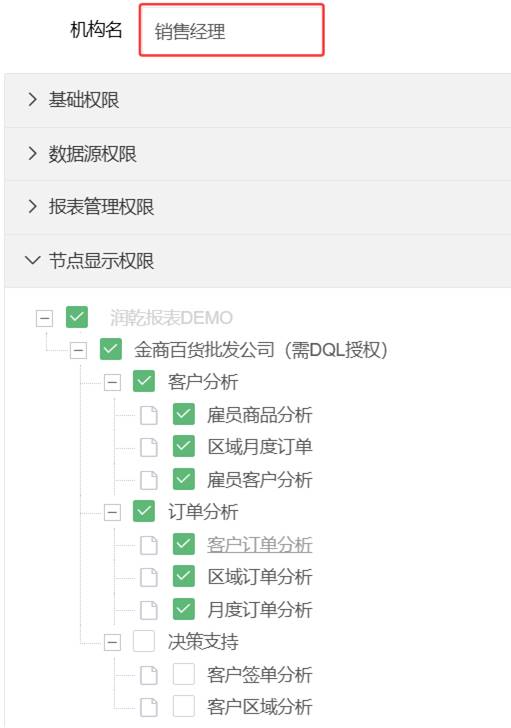Click the document icon beside 月度订单分析
This screenshot has width=511, height=728.
click(x=149, y=610)
